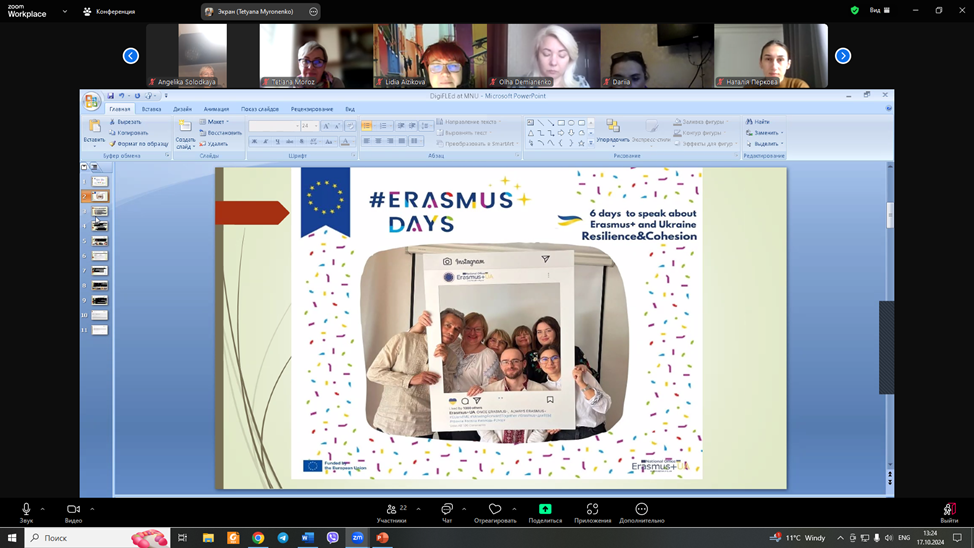Open the Приложения apps icon

593,510
